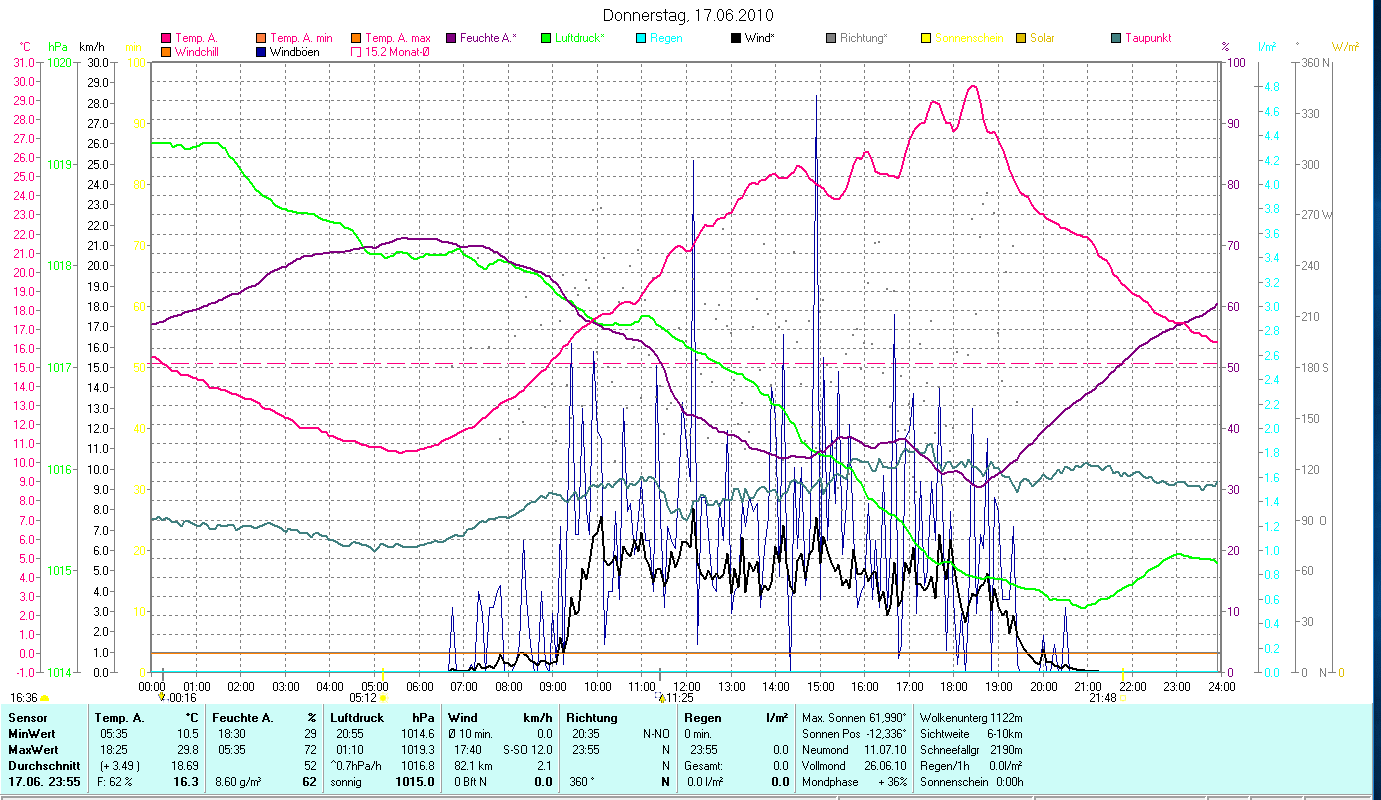Toggle the 15.2 Monat-Ø legend box
Viewport: 1381px width, 800px height.
[x=356, y=52]
